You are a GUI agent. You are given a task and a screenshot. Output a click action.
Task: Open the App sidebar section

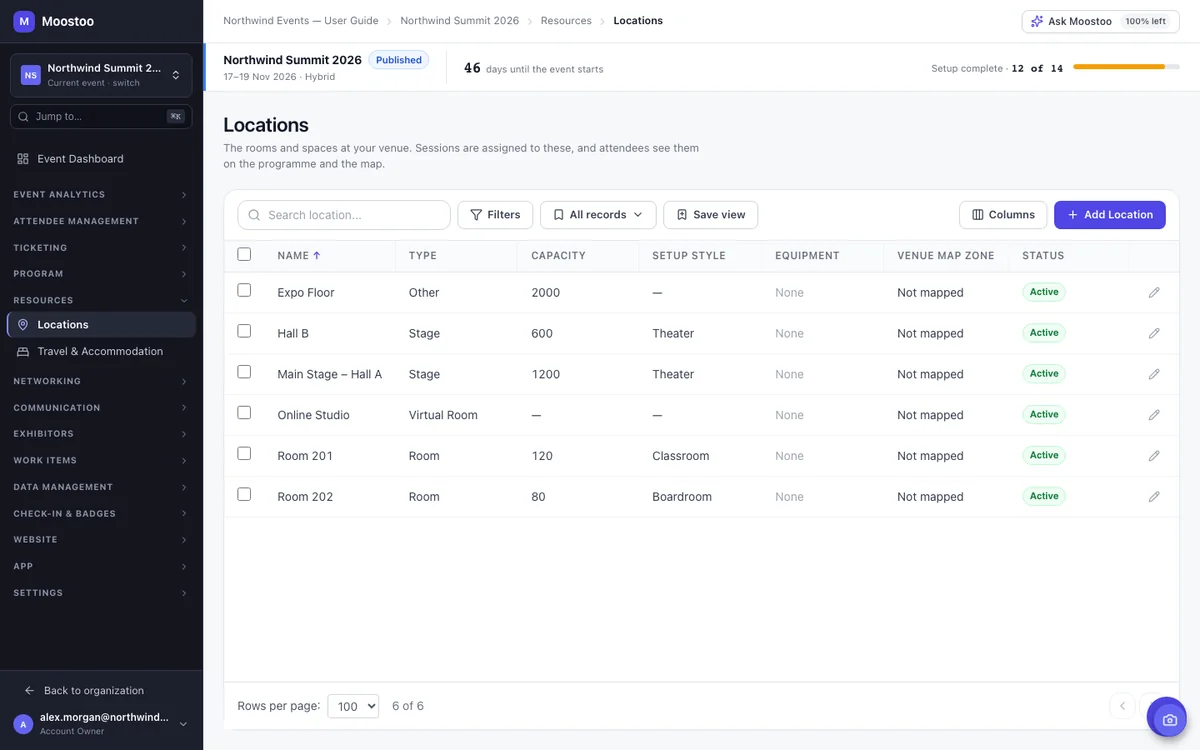(x=101, y=566)
